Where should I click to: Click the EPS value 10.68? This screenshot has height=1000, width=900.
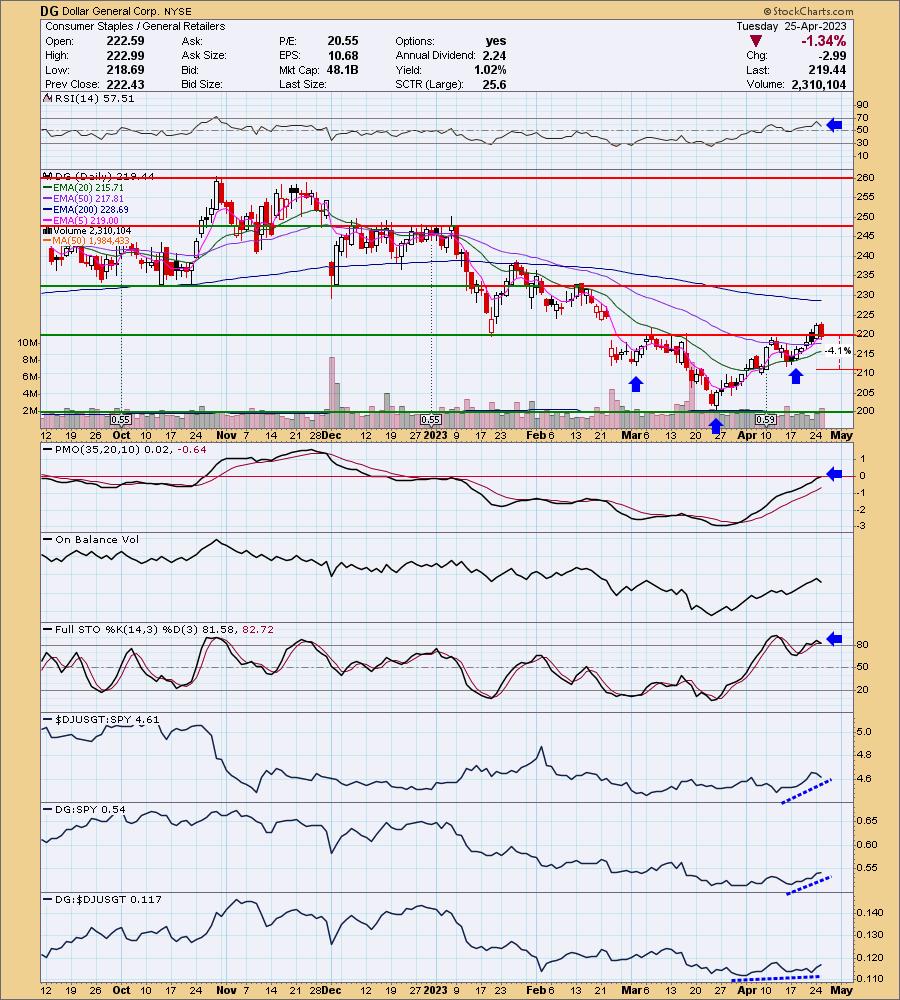pos(343,55)
